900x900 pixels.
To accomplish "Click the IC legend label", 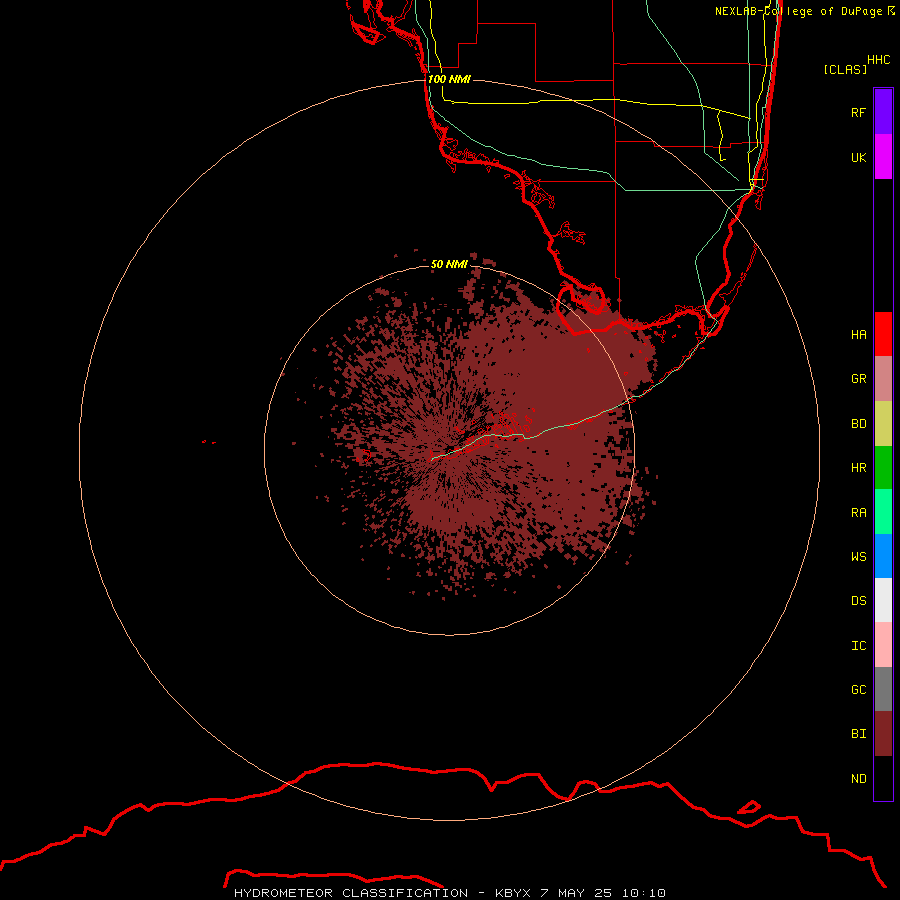I will click(858, 645).
